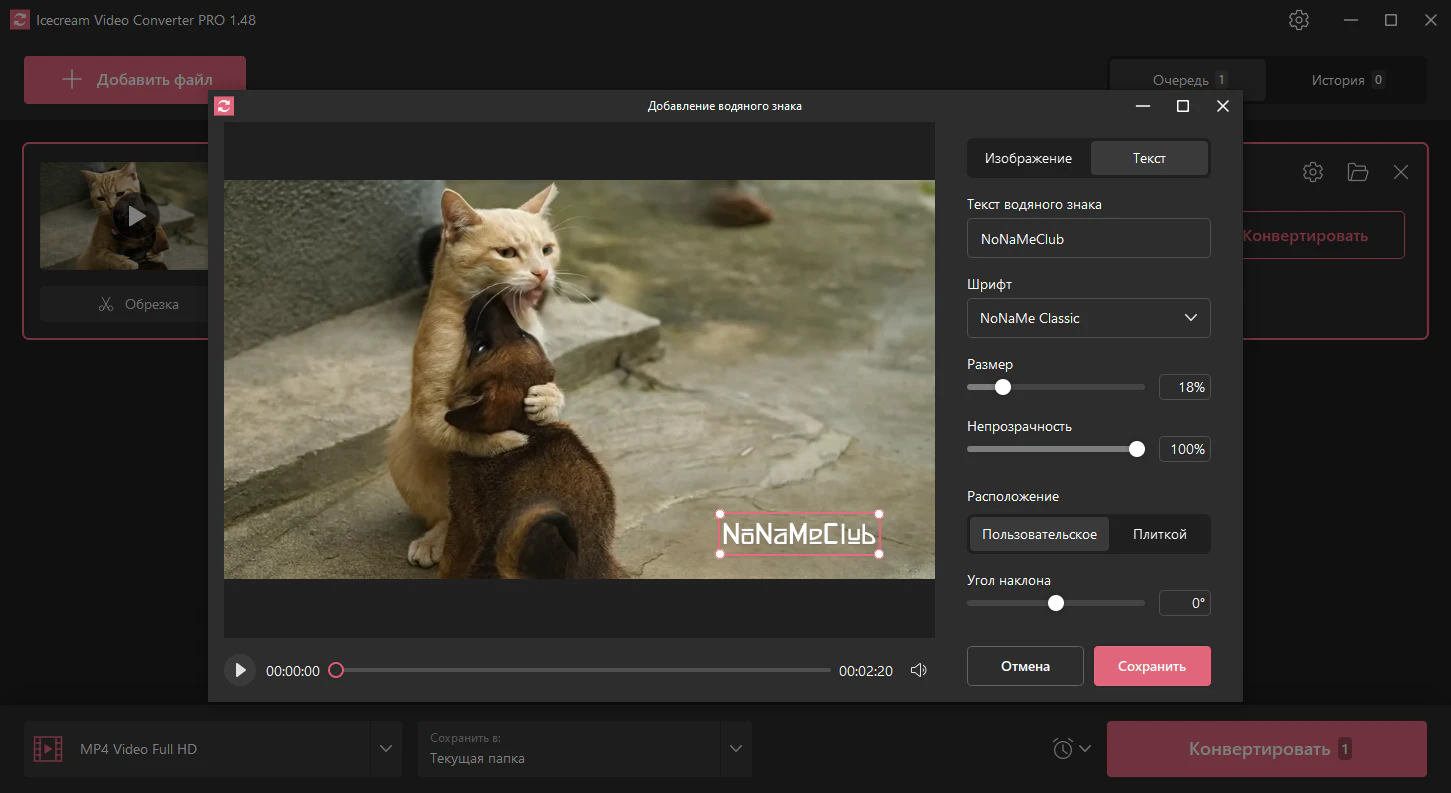Click the scheduler alarm clock icon

pos(1062,748)
